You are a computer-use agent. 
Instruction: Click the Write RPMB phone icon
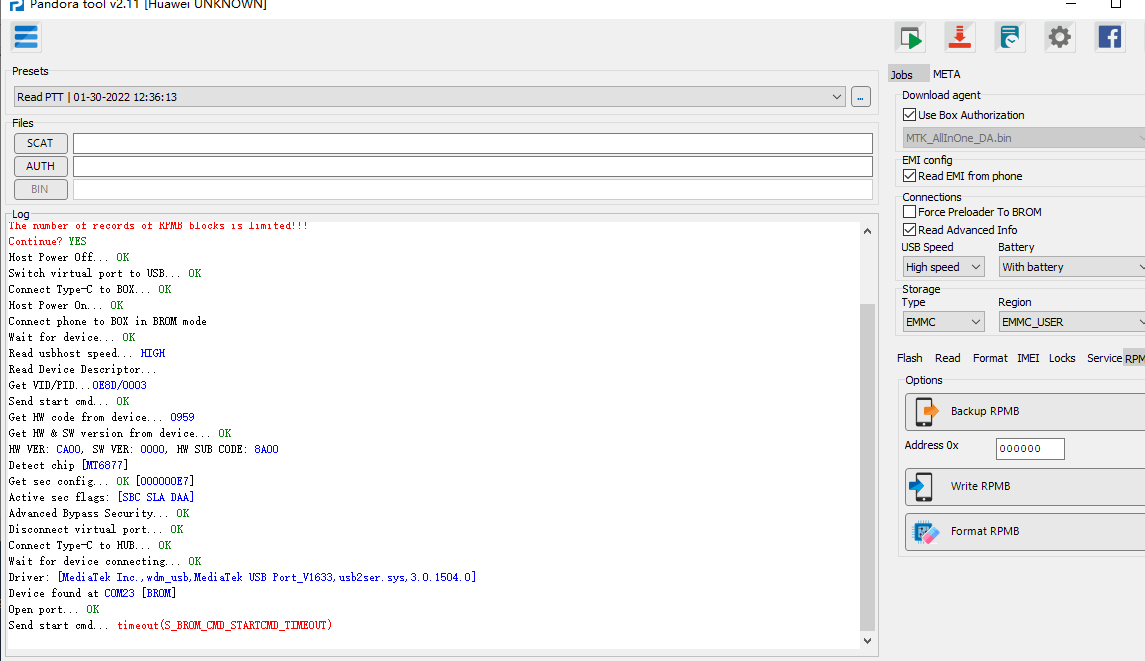click(x=922, y=486)
